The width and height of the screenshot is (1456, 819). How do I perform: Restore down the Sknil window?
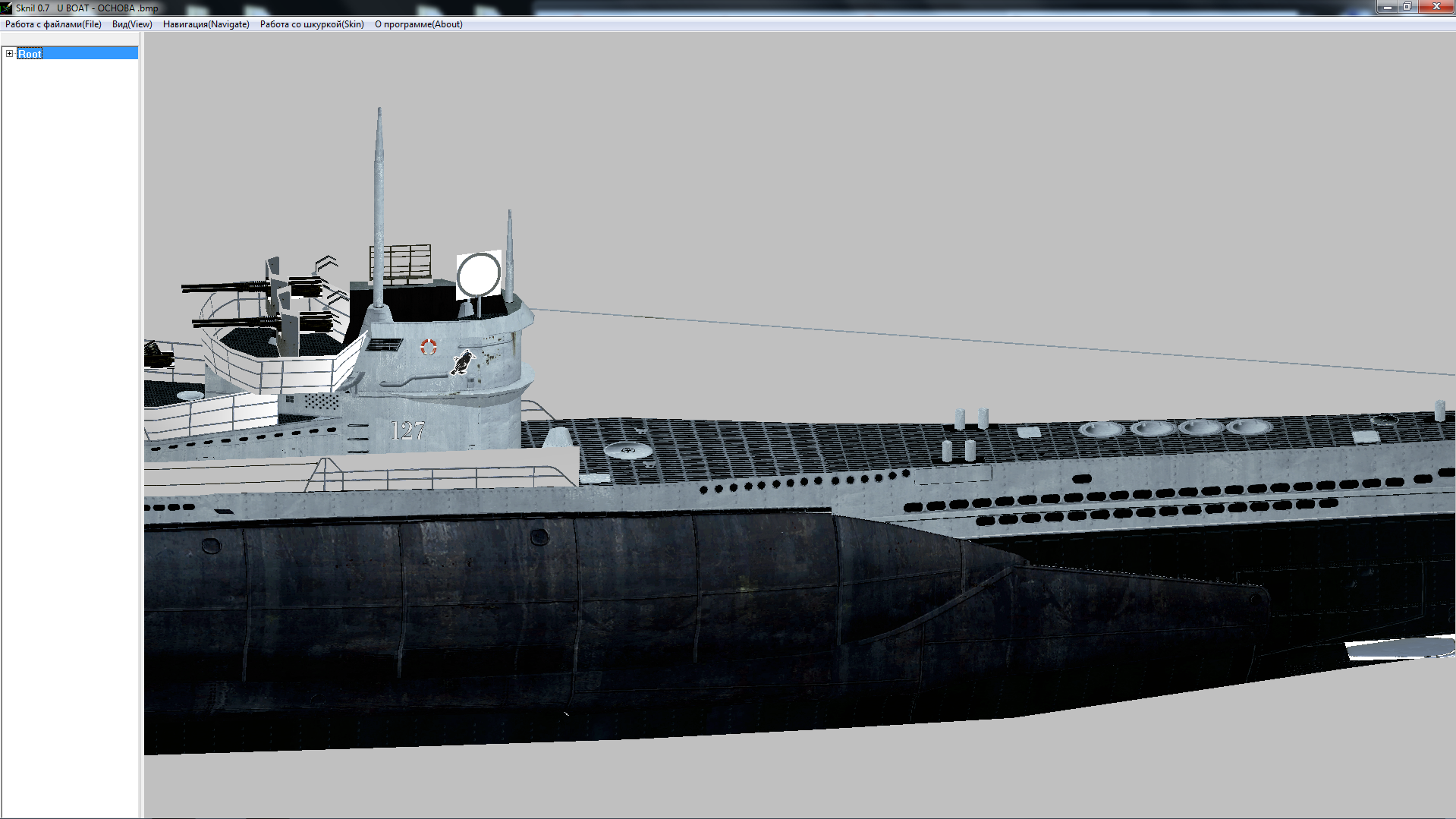pos(1407,7)
